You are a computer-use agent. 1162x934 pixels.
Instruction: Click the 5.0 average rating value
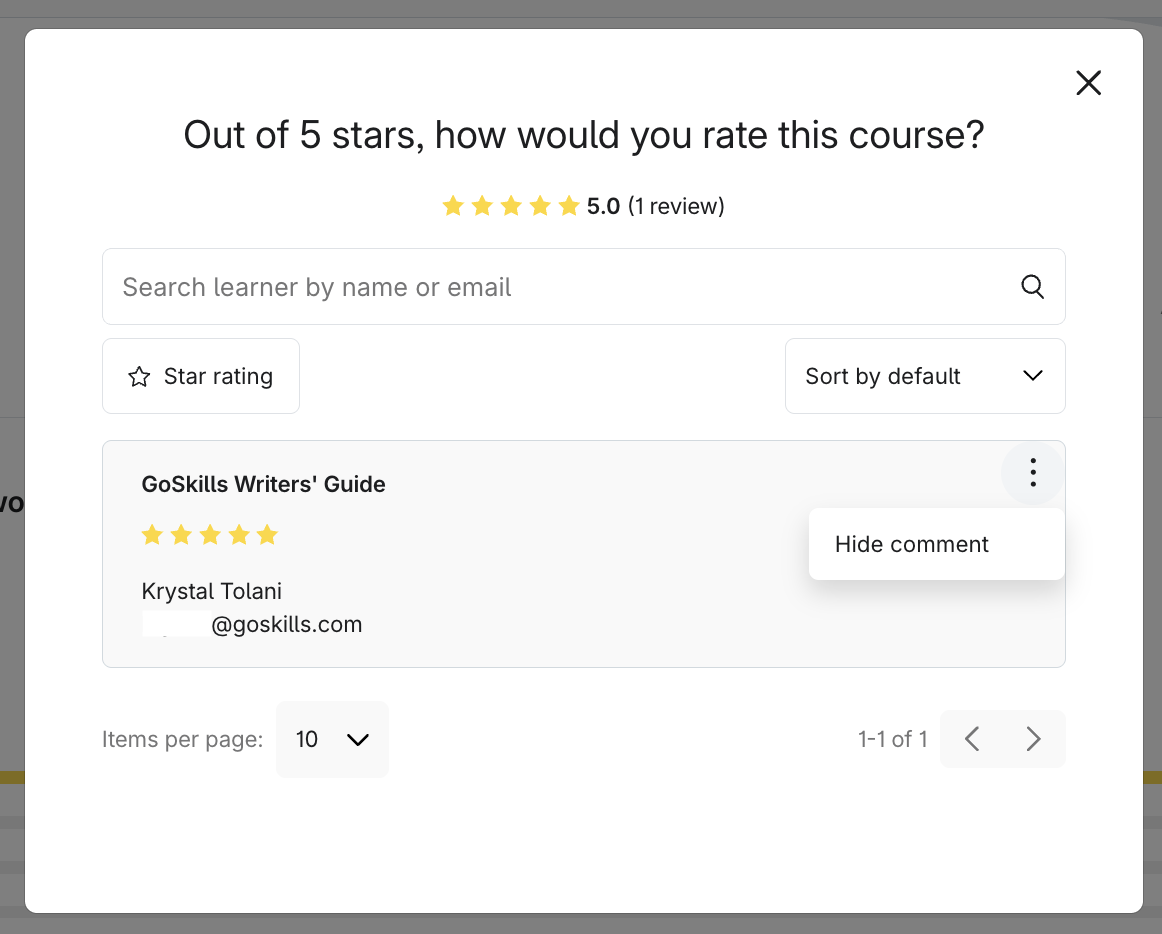[x=602, y=206]
